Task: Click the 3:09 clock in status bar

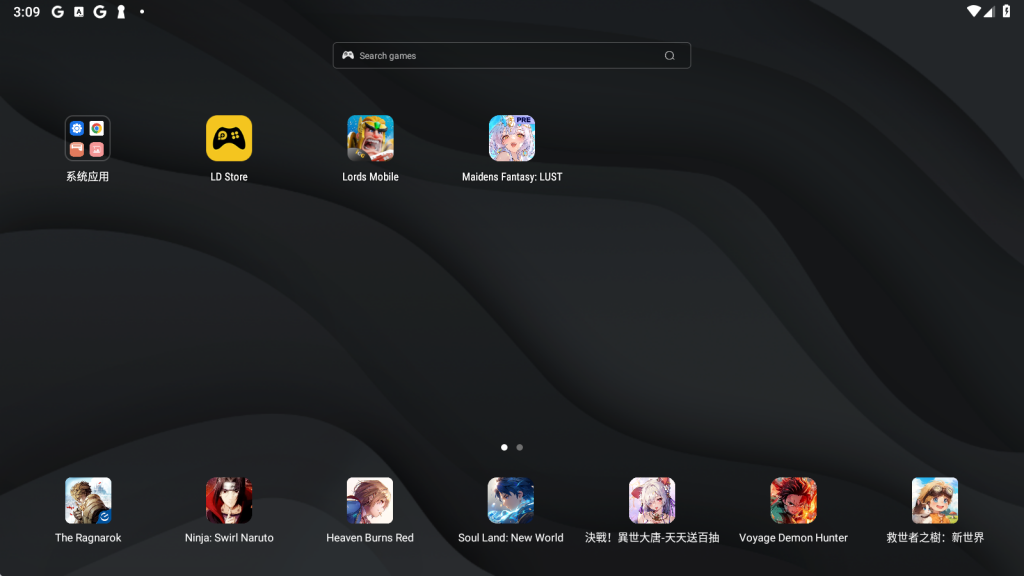Action: (x=26, y=12)
